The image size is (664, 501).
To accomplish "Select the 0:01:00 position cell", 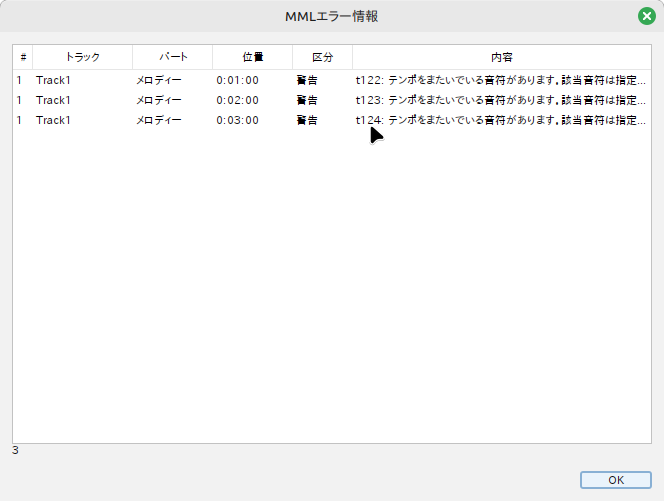I will (x=238, y=80).
